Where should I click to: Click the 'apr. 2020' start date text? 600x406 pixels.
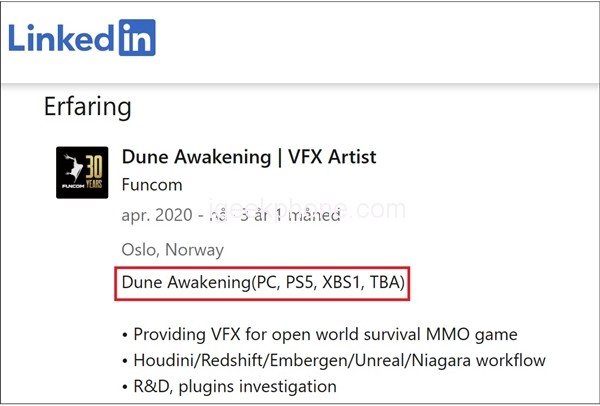(157, 215)
